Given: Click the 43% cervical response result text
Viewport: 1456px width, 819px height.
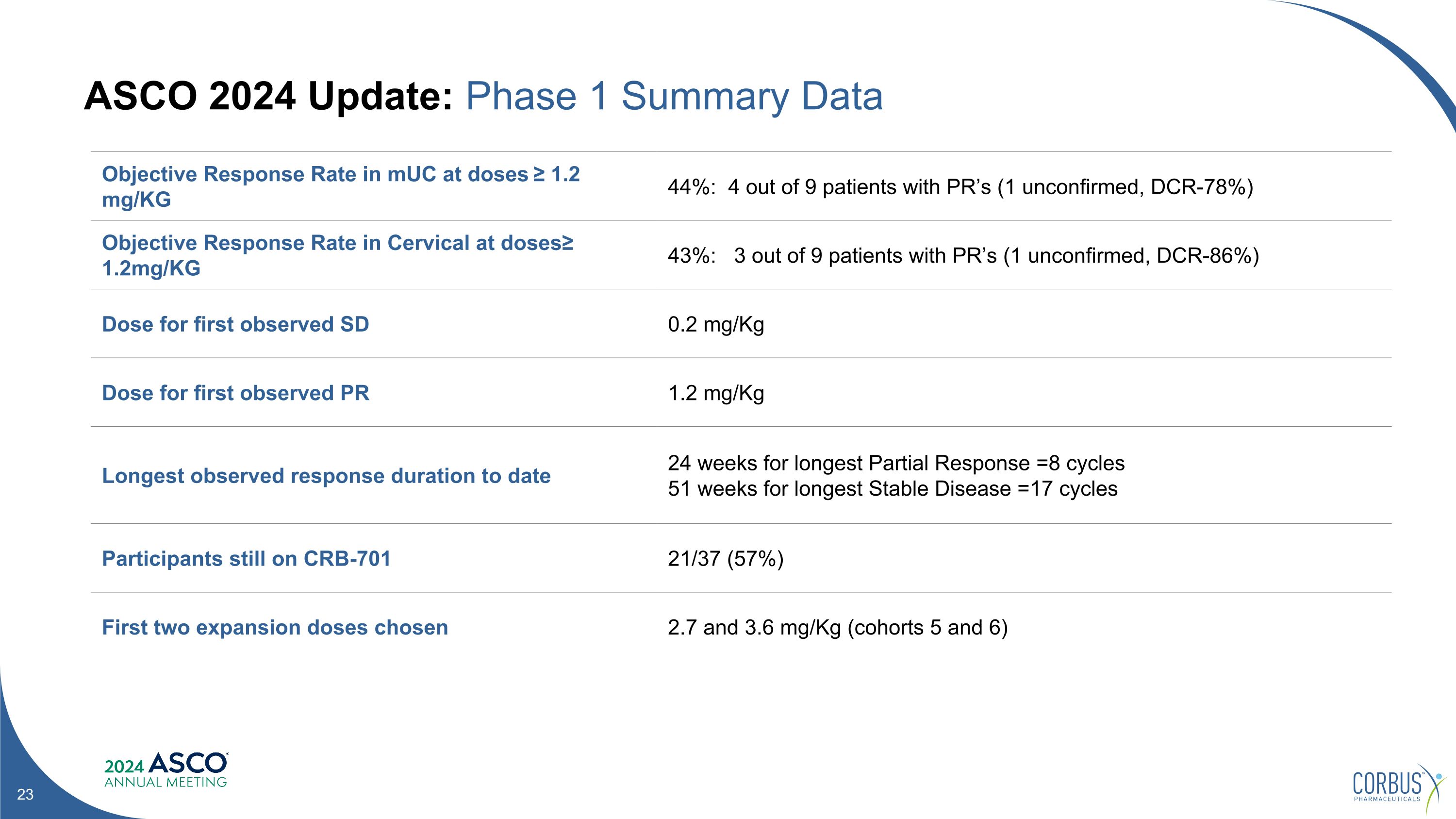Looking at the screenshot, I should 962,256.
